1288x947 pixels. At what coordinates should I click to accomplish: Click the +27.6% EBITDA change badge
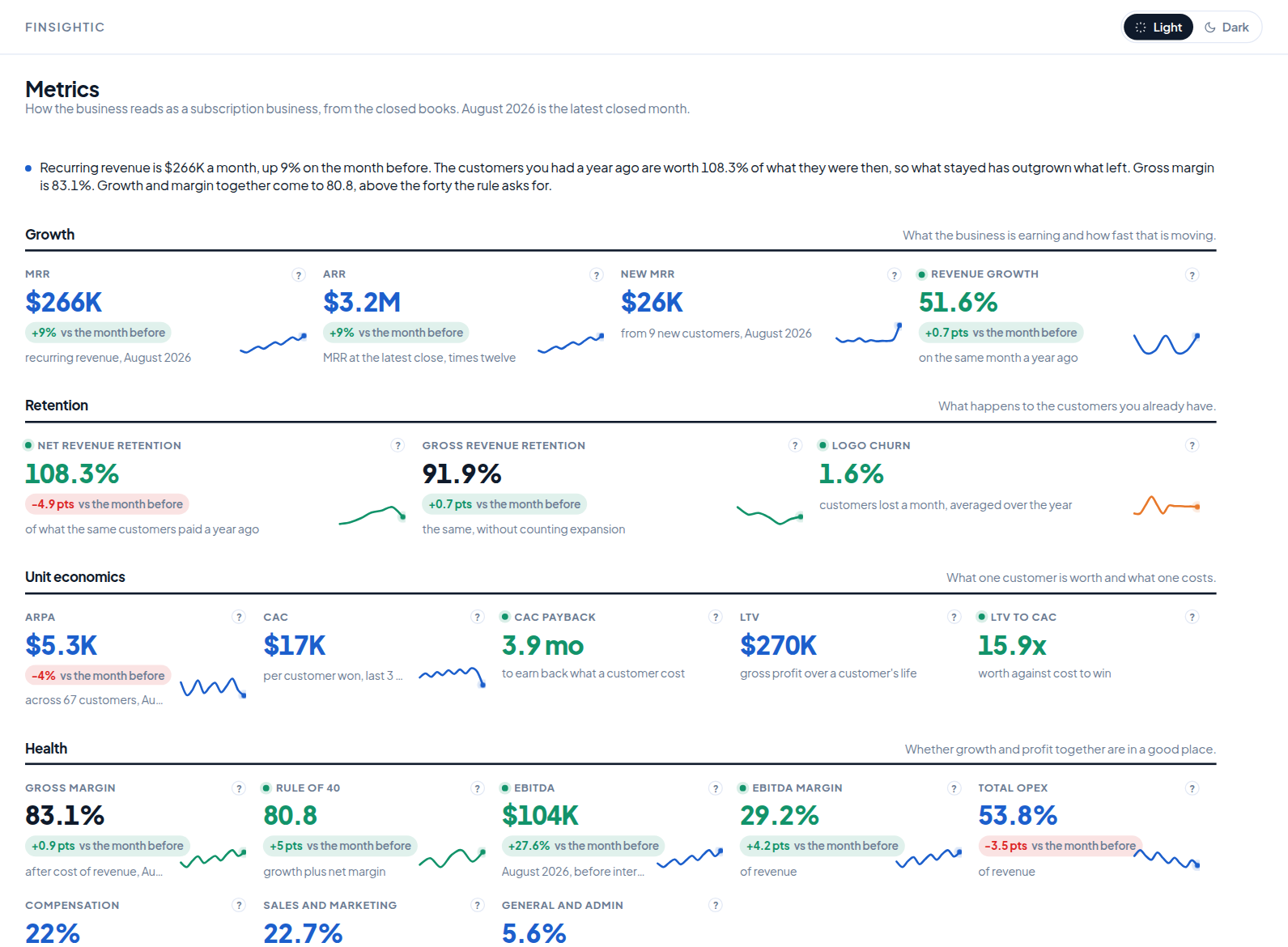tap(583, 846)
